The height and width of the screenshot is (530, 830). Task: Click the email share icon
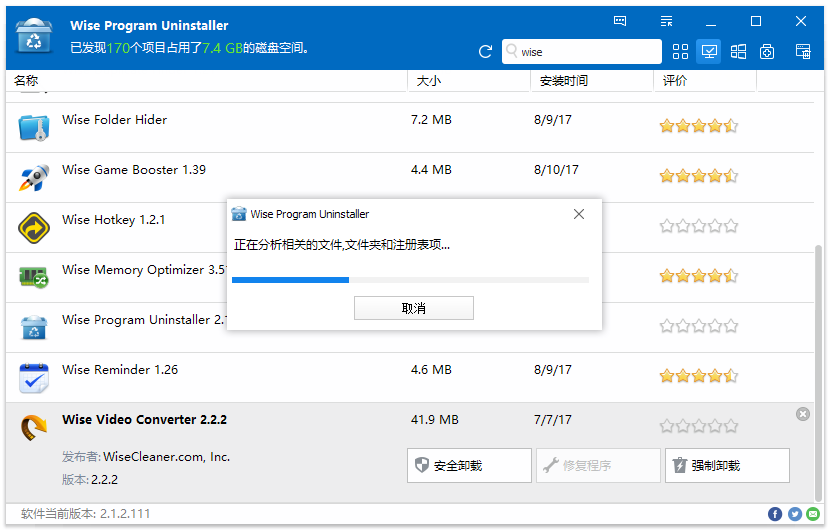point(814,514)
